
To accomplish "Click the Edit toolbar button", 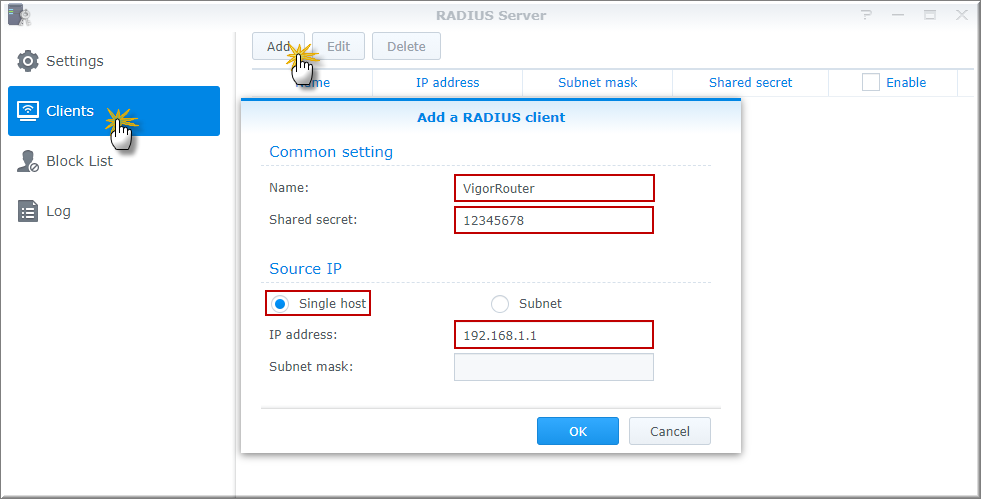I will click(338, 46).
